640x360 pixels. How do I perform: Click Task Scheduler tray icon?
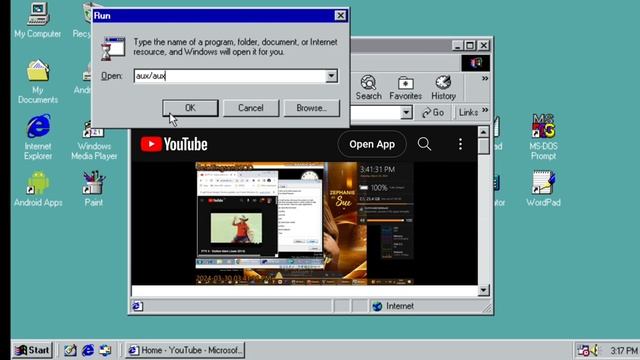pyautogui.click(x=583, y=350)
